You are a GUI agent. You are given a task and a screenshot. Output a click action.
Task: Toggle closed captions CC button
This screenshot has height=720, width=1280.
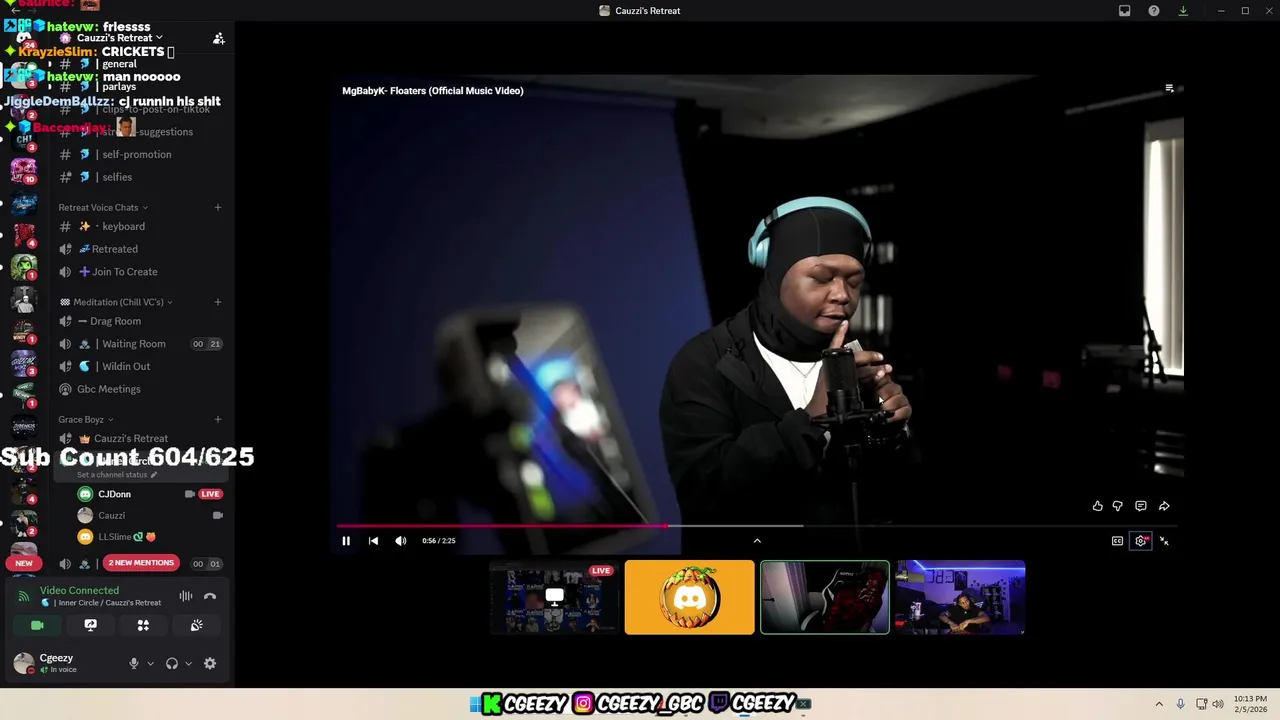pyautogui.click(x=1118, y=541)
